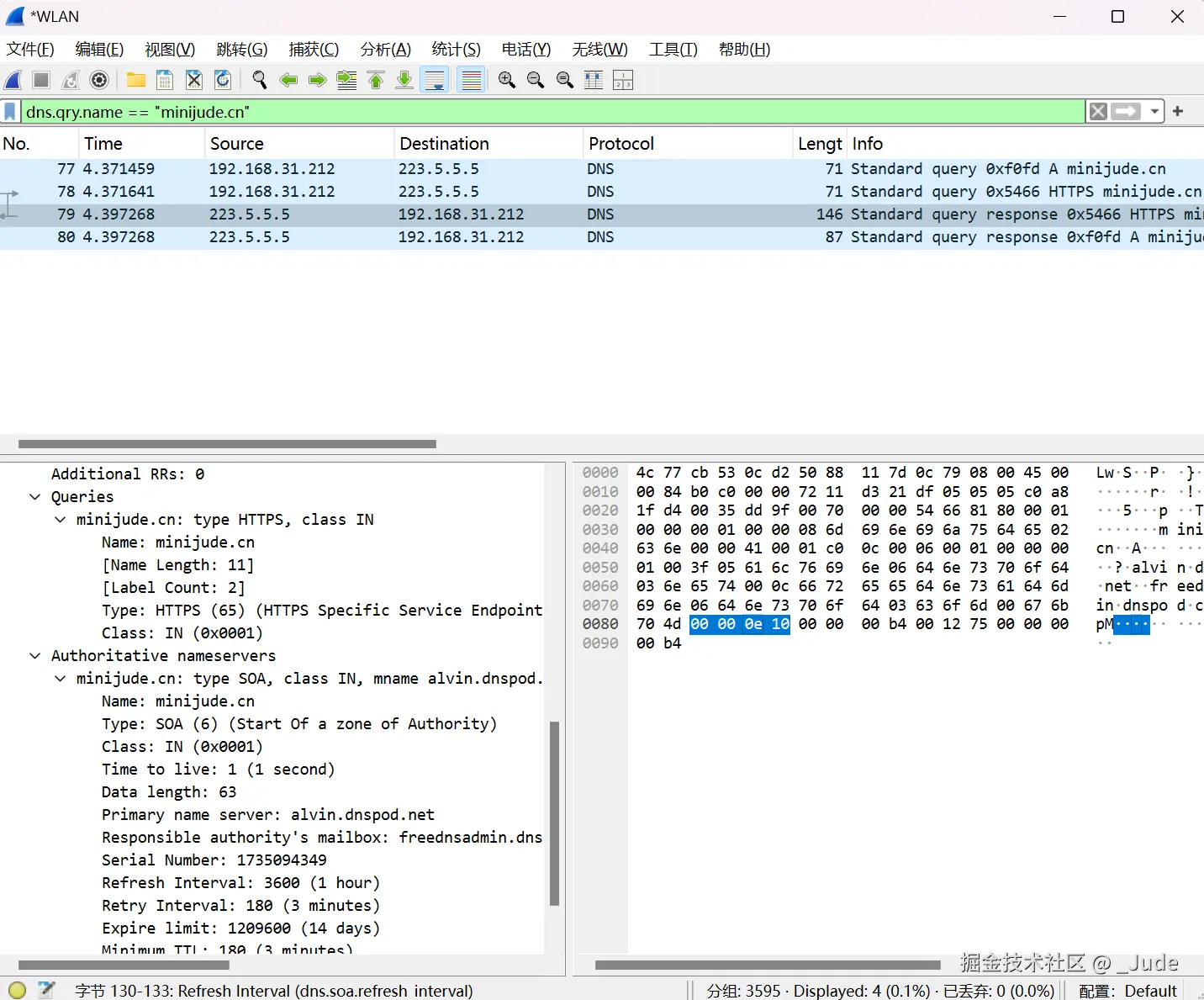The image size is (1204, 1000).
Task: Sort by the Source column header
Action: (300, 143)
